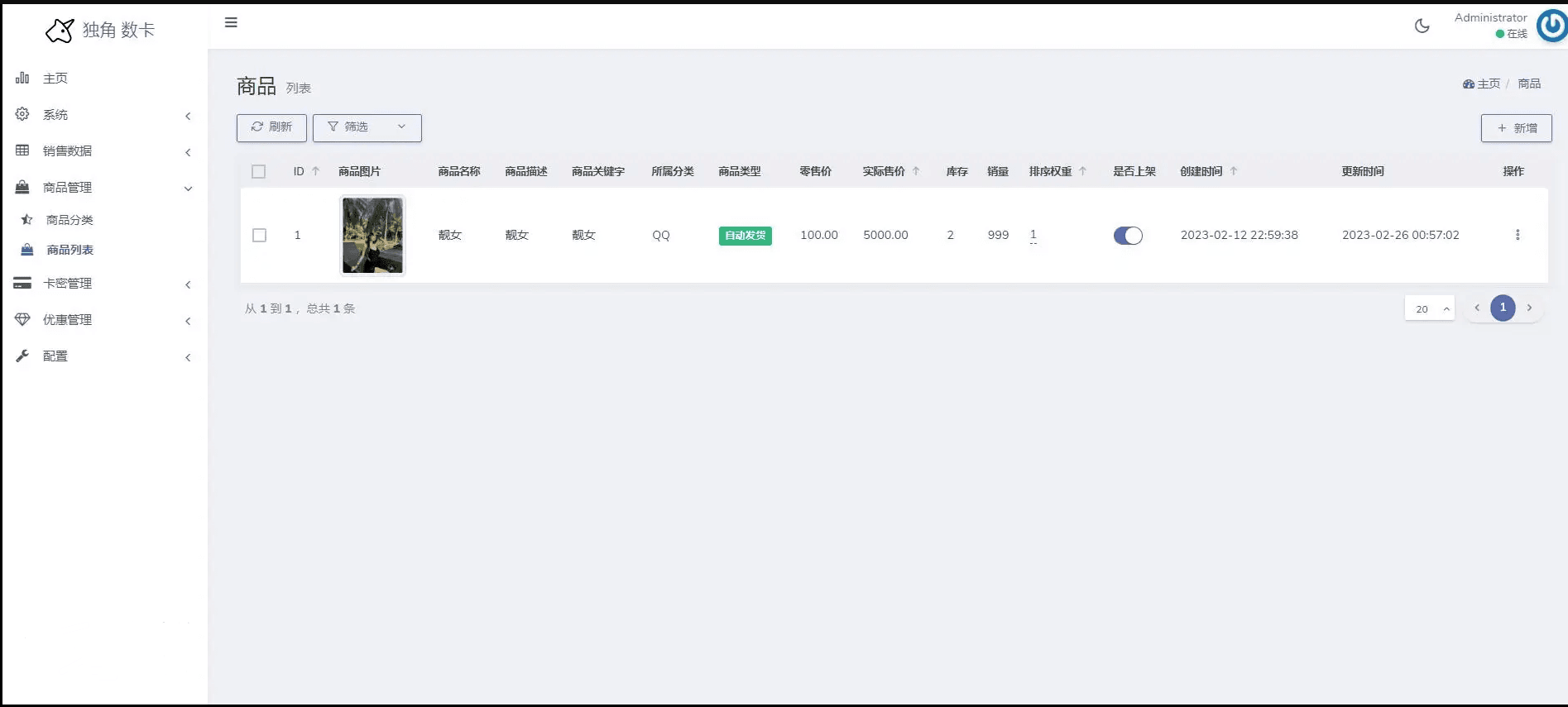Expand the 系统 sidebar menu

[x=103, y=115]
